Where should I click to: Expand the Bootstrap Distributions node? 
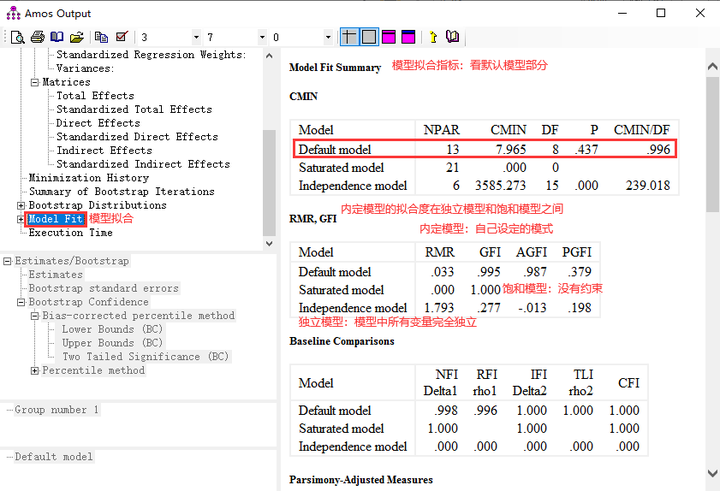pos(21,205)
